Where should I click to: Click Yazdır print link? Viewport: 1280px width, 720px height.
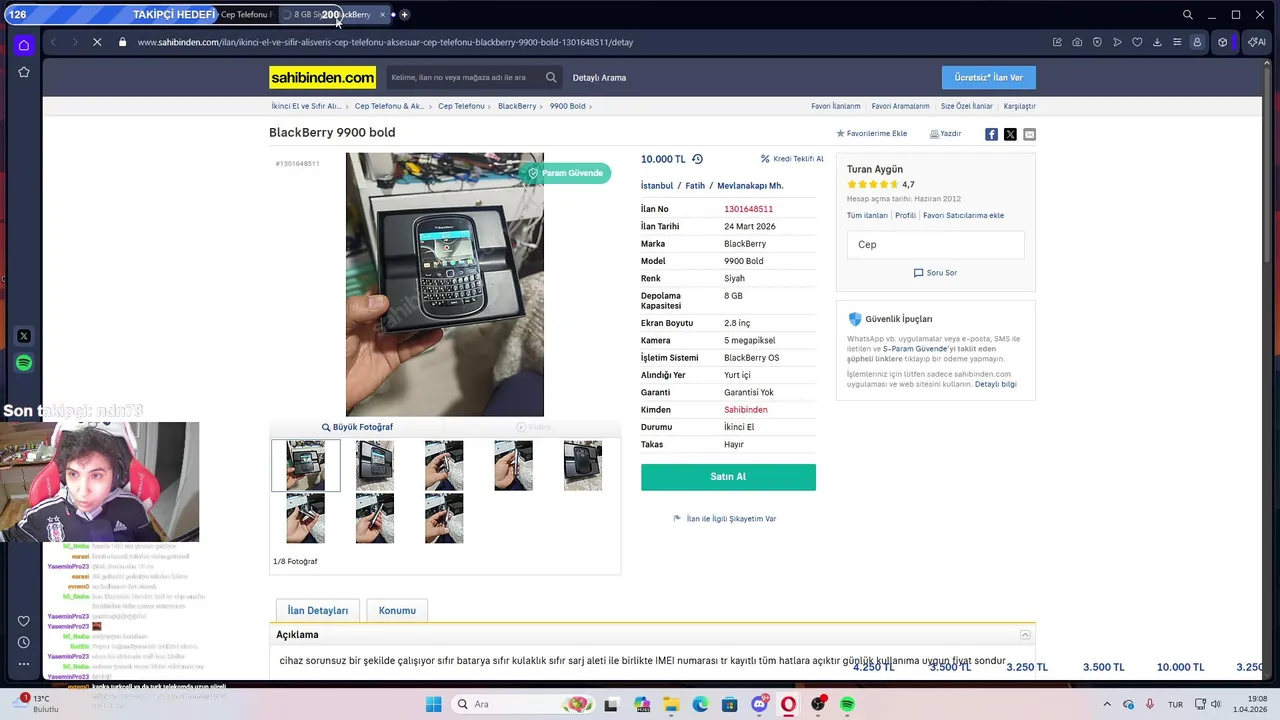point(945,133)
